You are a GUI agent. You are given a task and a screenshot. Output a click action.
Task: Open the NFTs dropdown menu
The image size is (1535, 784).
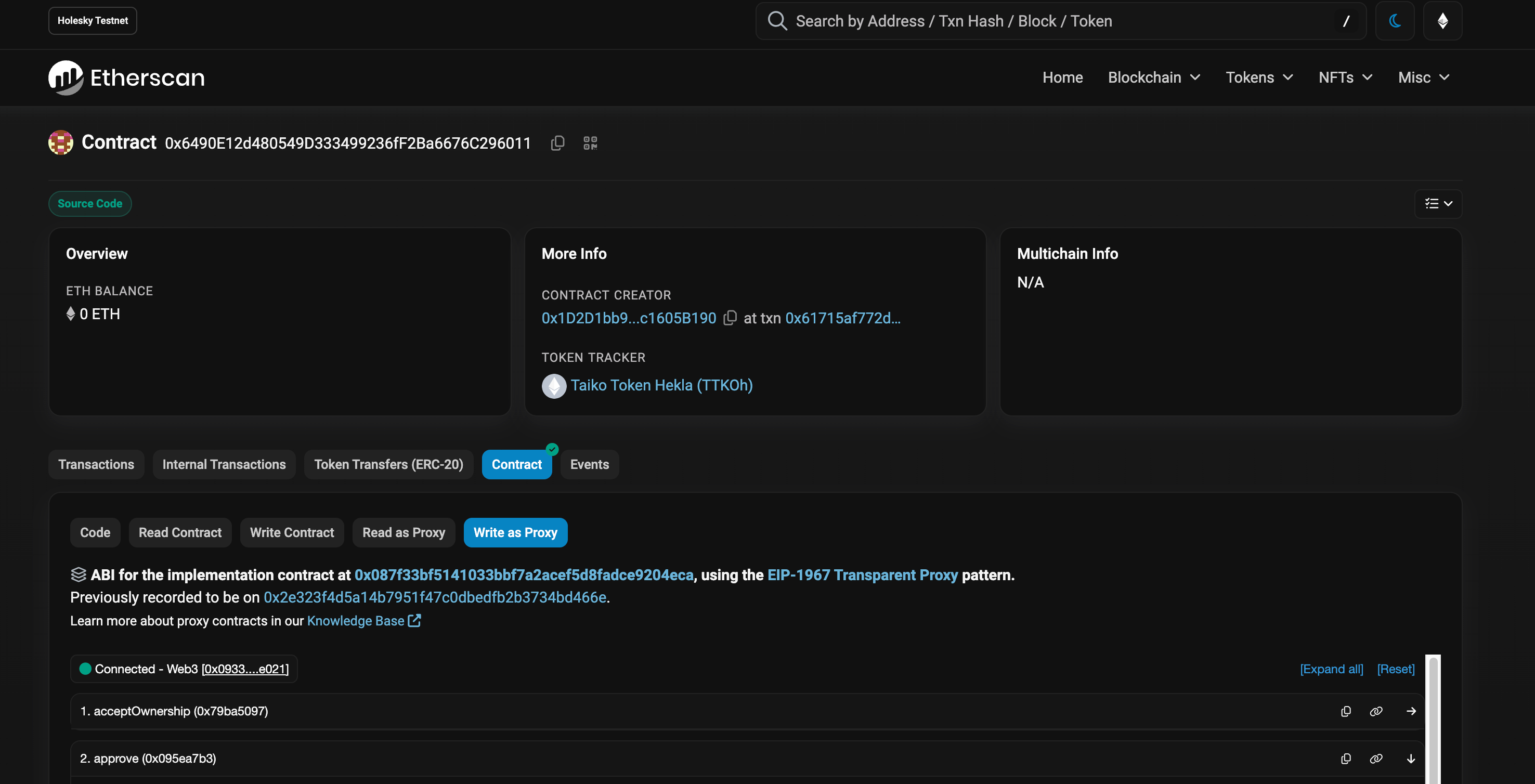click(1346, 77)
